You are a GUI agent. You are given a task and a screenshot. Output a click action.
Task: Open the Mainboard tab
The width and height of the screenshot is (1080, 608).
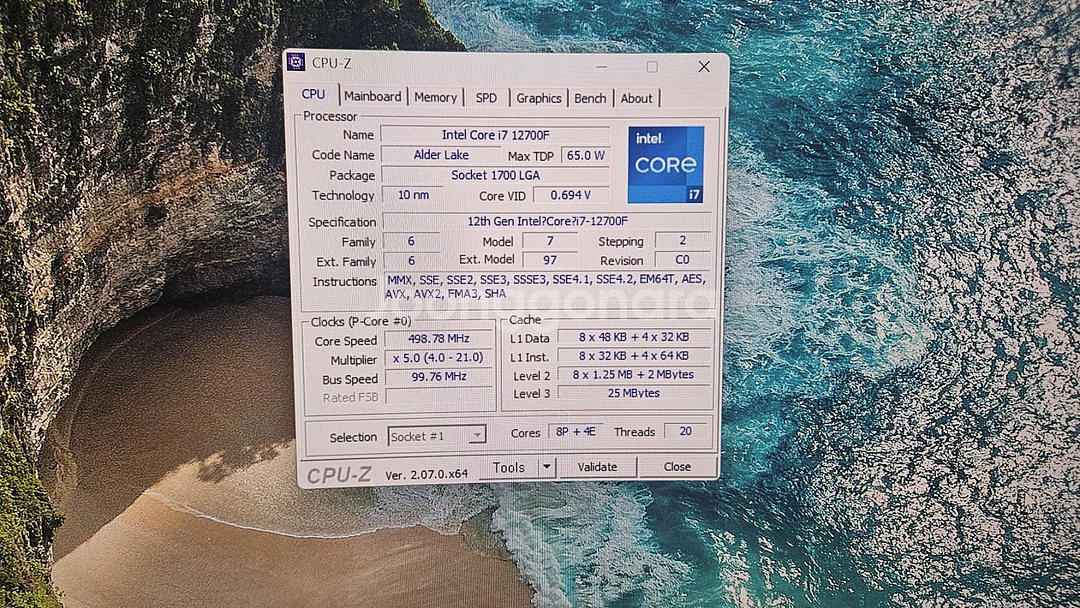(373, 97)
